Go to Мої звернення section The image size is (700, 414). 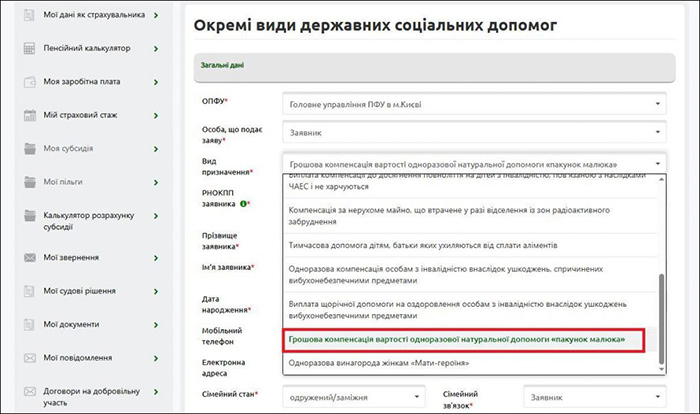click(x=71, y=258)
